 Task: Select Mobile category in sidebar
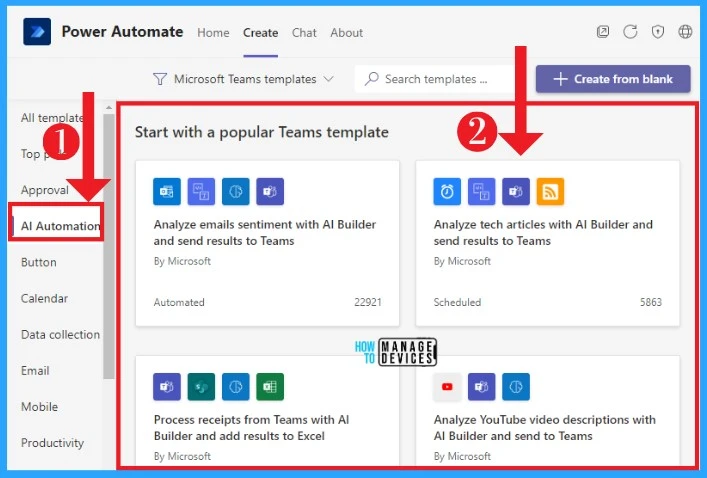[40, 406]
